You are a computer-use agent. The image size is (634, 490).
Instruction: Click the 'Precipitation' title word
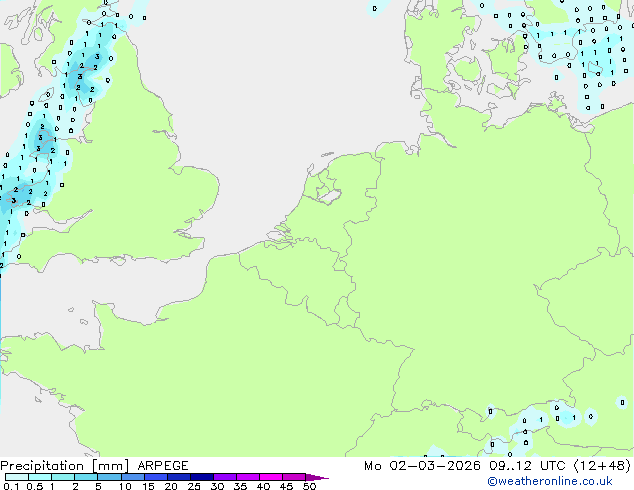point(42,466)
